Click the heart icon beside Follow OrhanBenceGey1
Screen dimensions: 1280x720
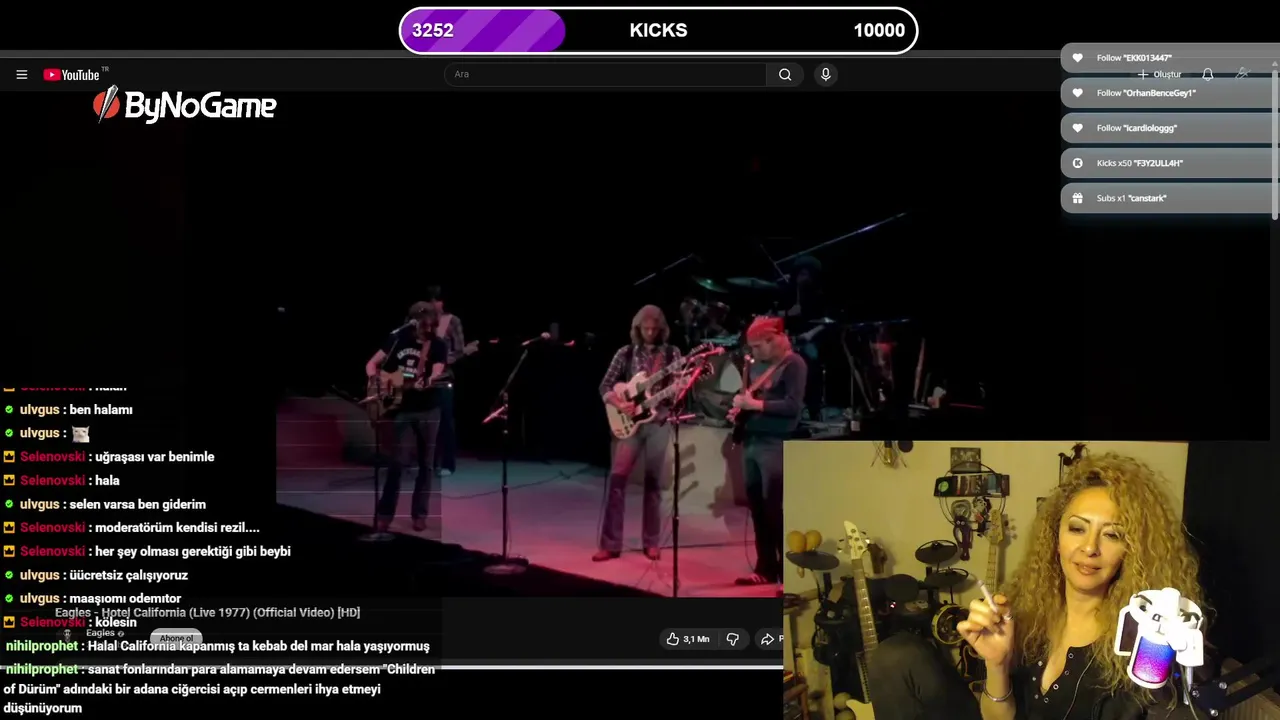pos(1077,93)
